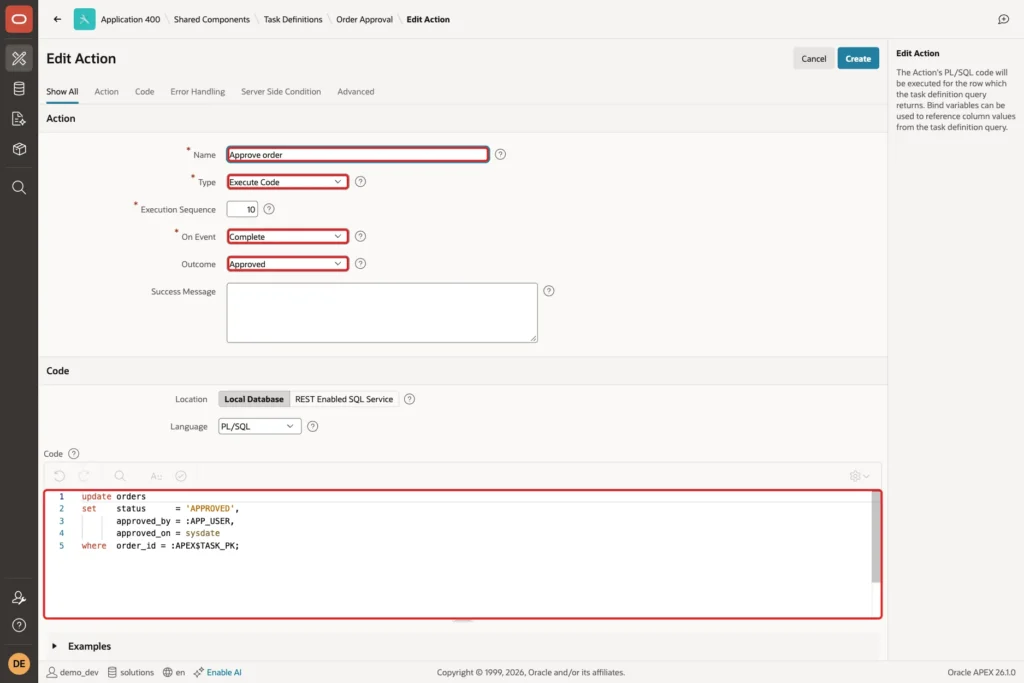
Task: Focus the Name input field
Action: click(x=358, y=154)
